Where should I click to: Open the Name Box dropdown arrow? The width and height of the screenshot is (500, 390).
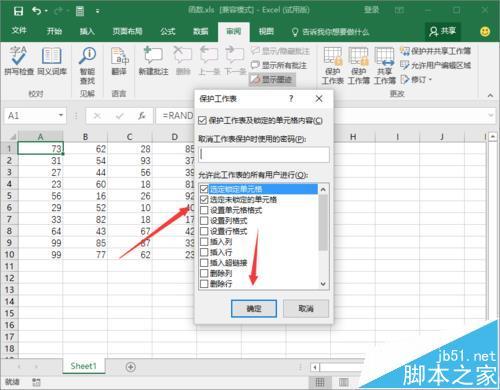(x=61, y=115)
